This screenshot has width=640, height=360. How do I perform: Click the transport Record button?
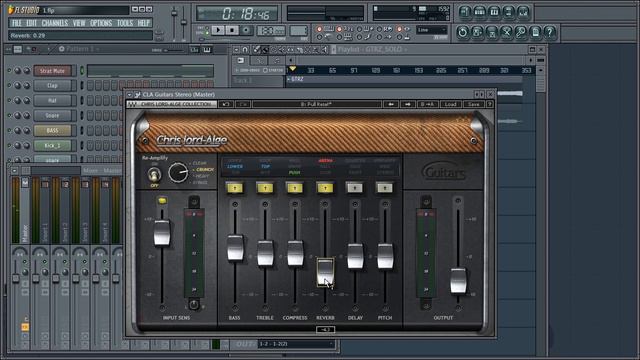pos(246,30)
